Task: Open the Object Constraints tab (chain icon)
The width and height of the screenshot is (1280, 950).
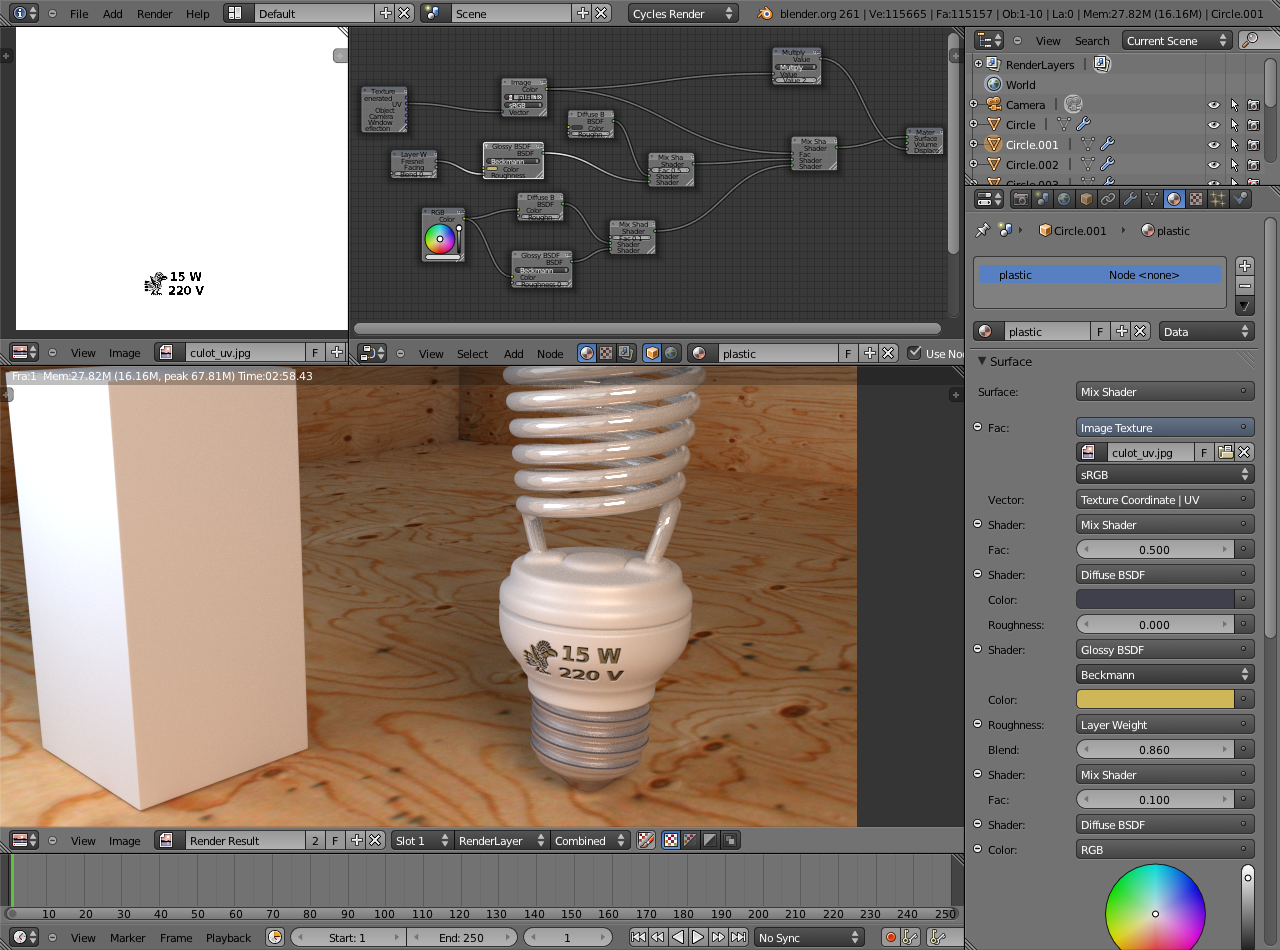Action: click(x=1108, y=199)
